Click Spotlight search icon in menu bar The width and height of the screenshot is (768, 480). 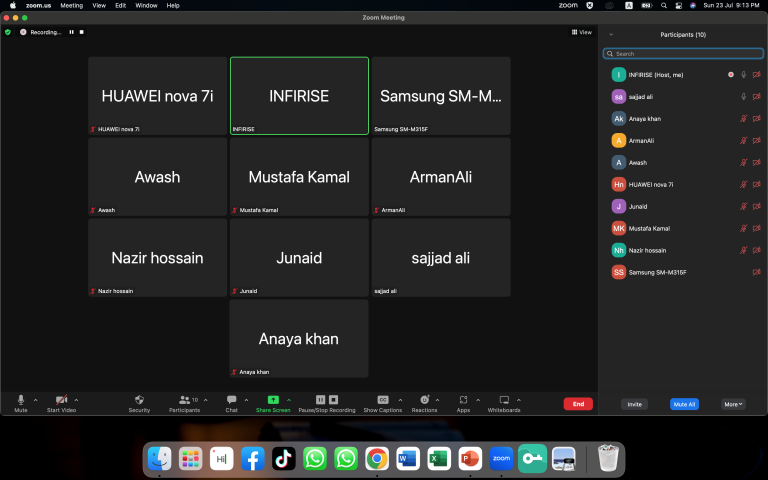(664, 5)
